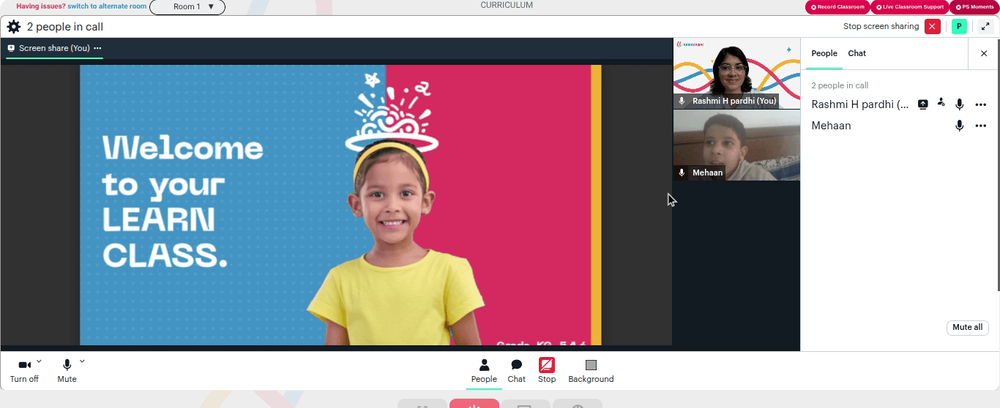Switch to the Chat tab in side panel
Viewport: 1000px width, 408px height.
coord(857,54)
